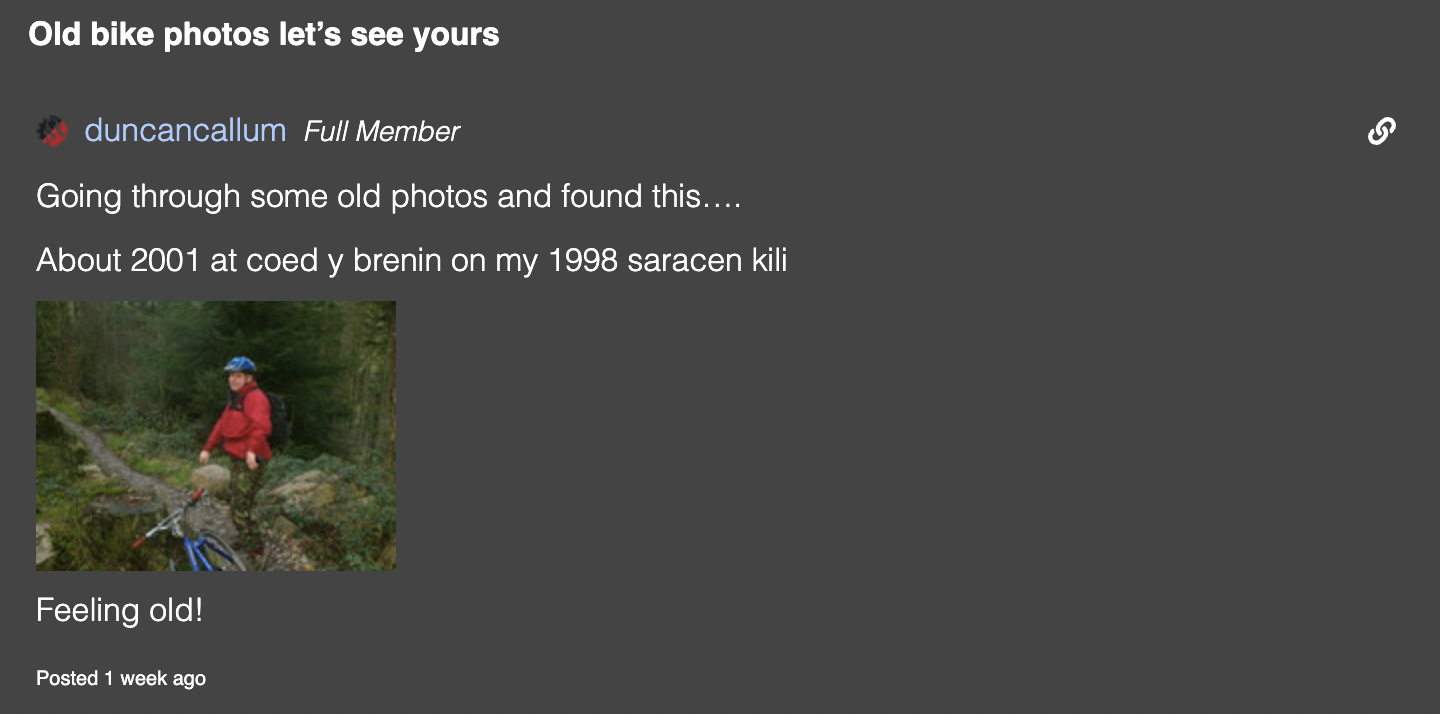Click the red jacket in the photo

pos(241,422)
